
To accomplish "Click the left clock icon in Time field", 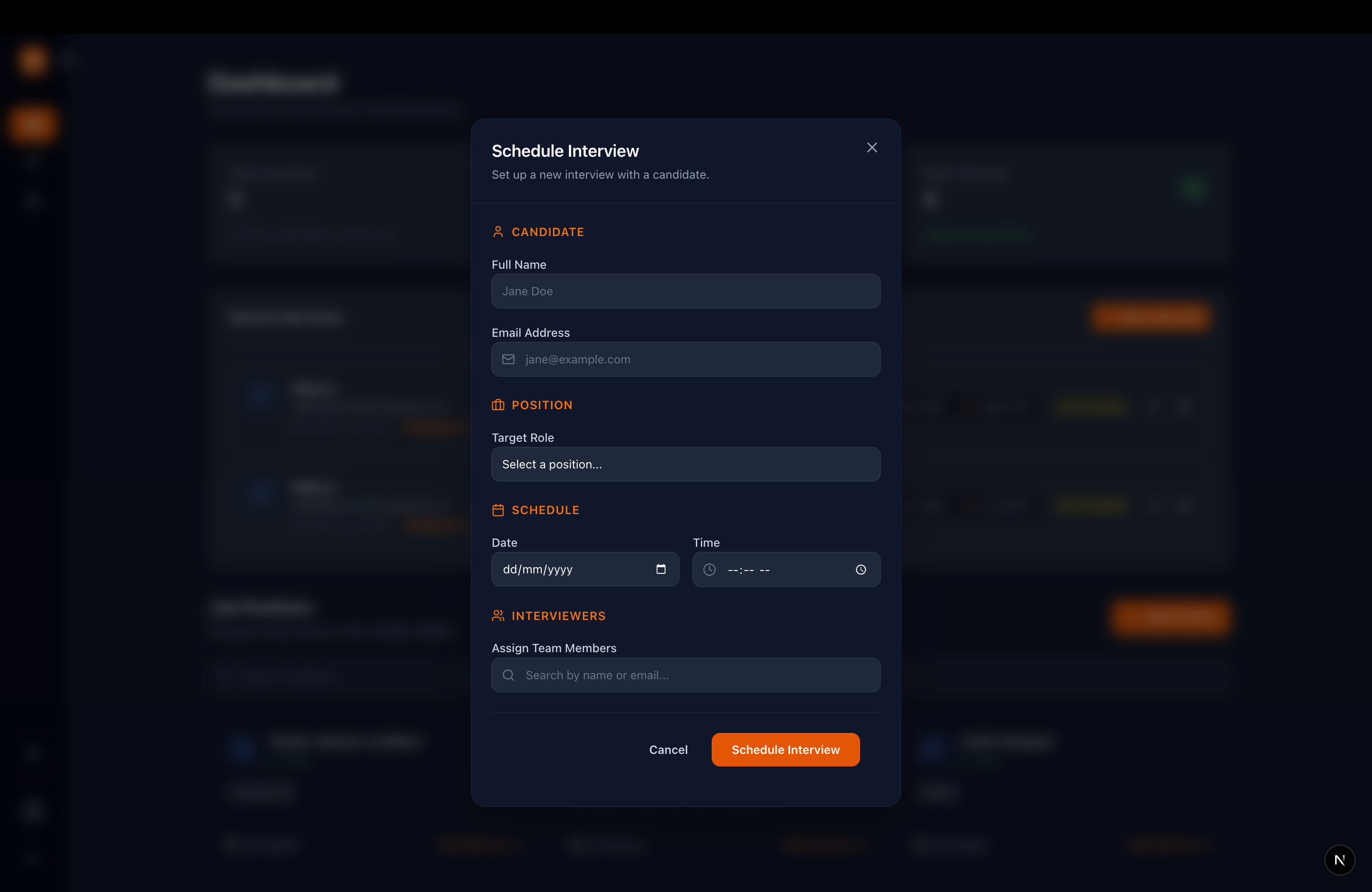I will point(709,569).
